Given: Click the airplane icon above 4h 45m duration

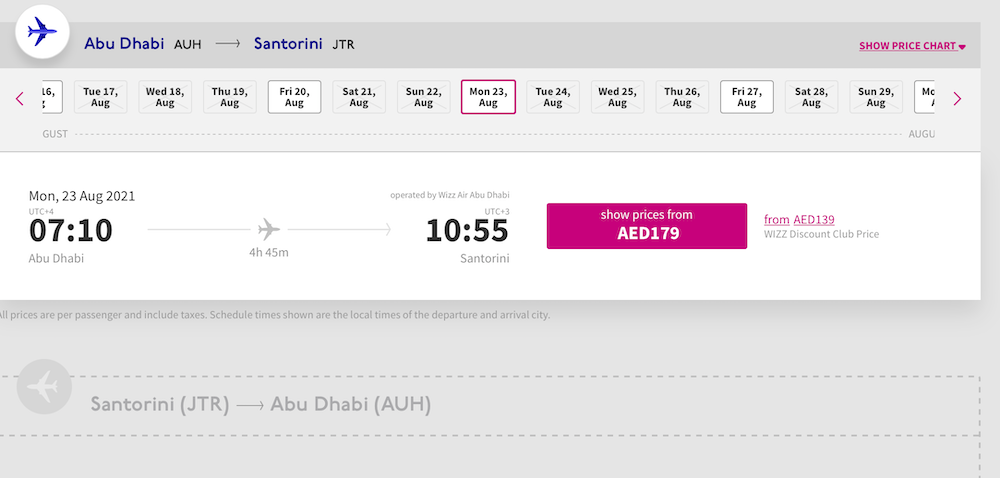Looking at the screenshot, I should click(x=268, y=229).
